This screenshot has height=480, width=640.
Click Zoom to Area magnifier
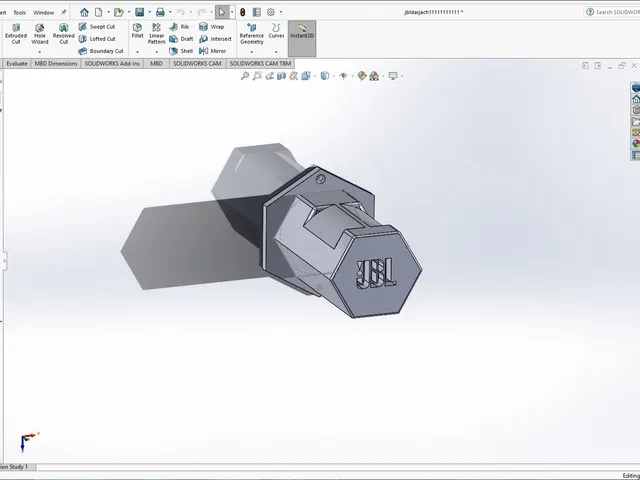(x=257, y=76)
